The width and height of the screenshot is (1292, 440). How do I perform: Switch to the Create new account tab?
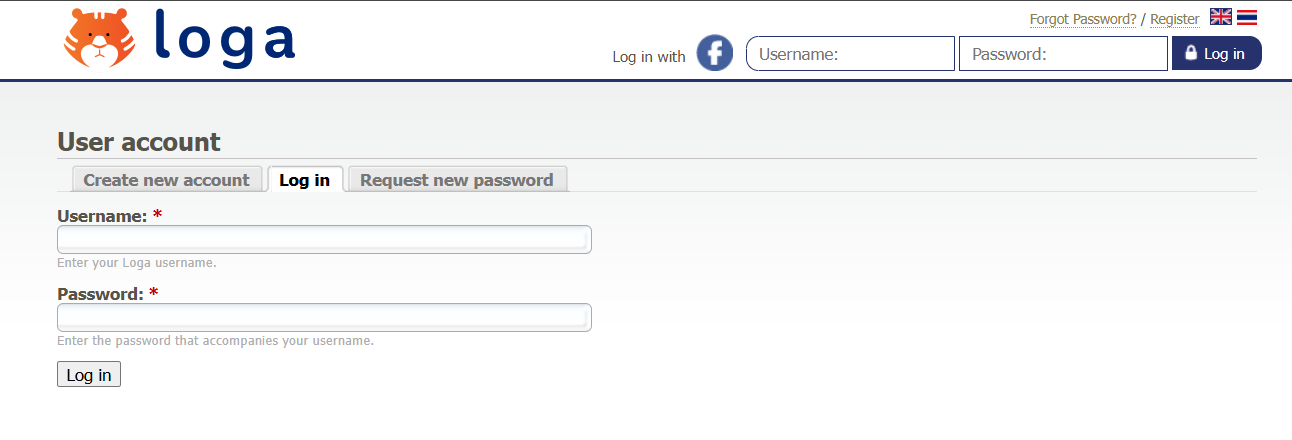(x=166, y=180)
